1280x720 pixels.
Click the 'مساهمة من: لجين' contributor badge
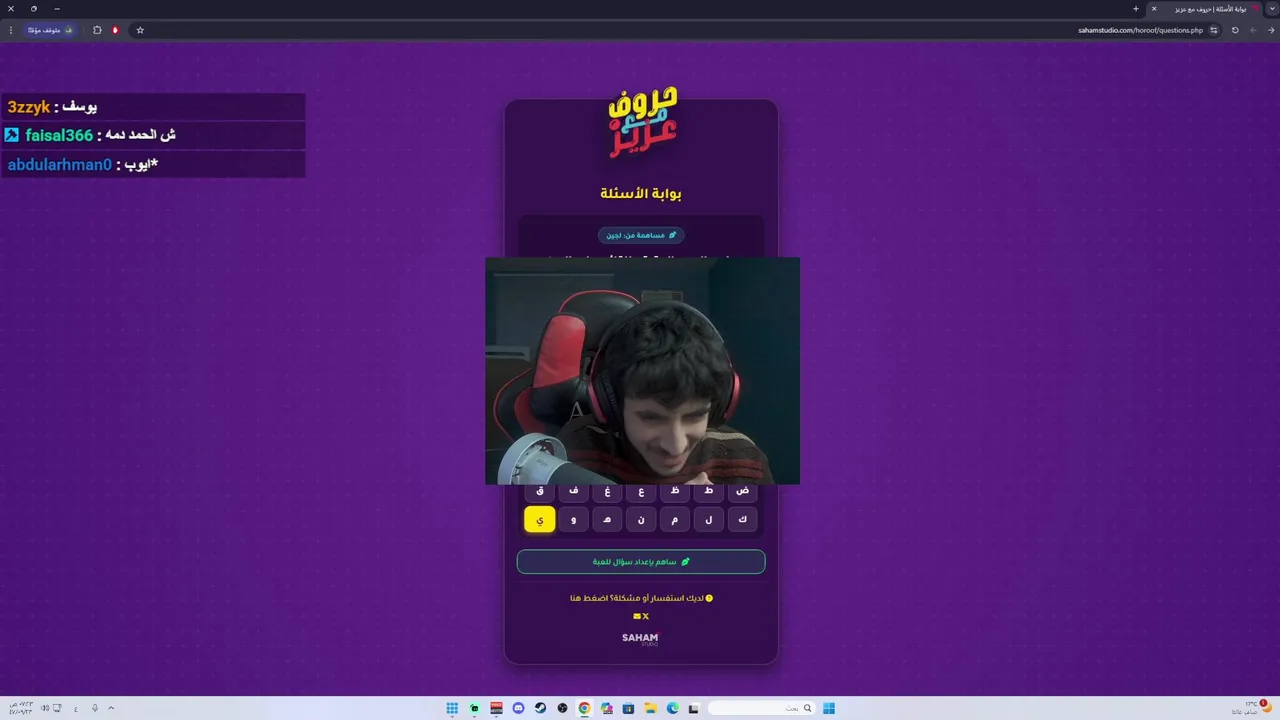(x=641, y=235)
